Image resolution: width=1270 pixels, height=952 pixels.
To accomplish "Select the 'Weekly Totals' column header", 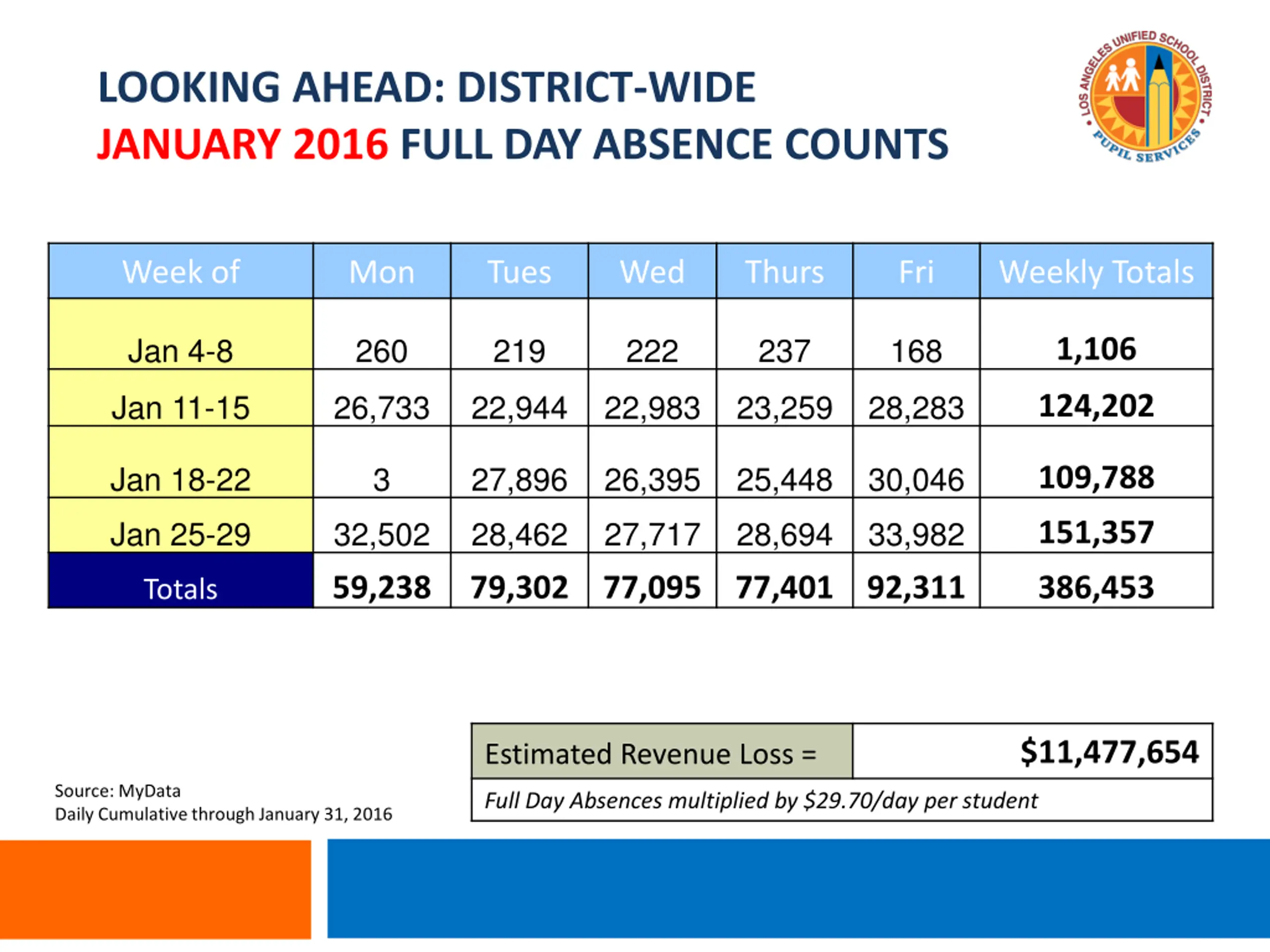I will [x=1096, y=271].
